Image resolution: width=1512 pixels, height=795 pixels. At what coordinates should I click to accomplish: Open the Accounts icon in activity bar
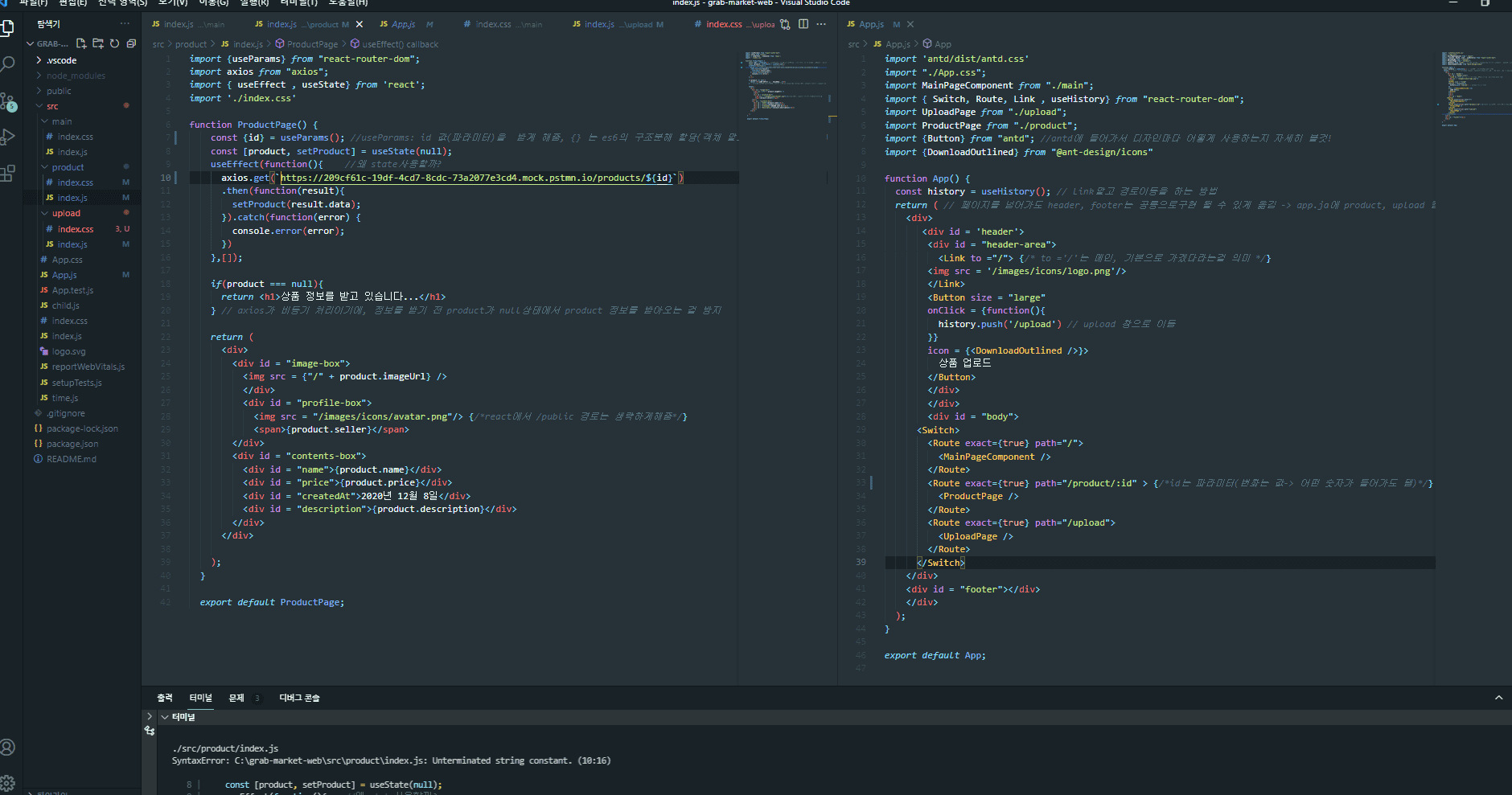(x=8, y=747)
